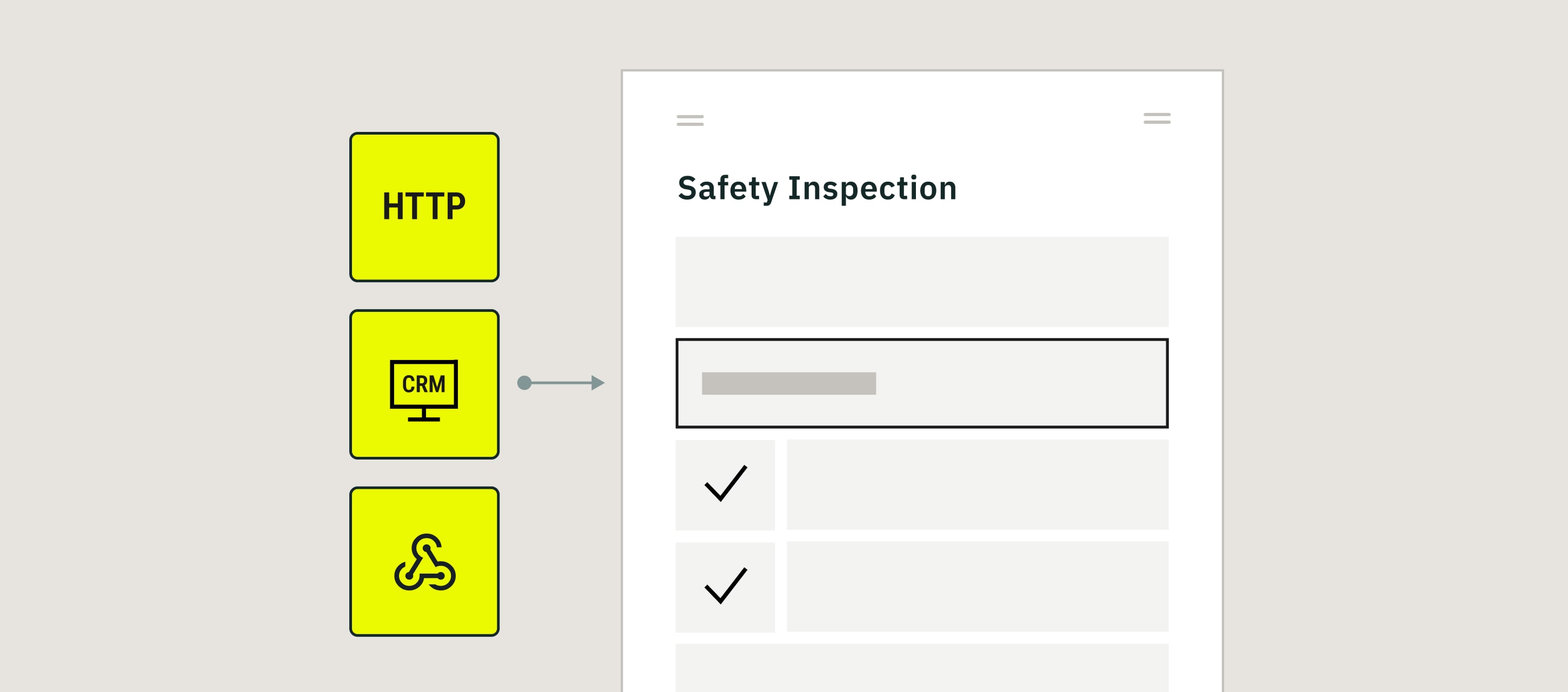1568x692 pixels.
Task: Click the round start dot of connector
Action: coord(524,383)
